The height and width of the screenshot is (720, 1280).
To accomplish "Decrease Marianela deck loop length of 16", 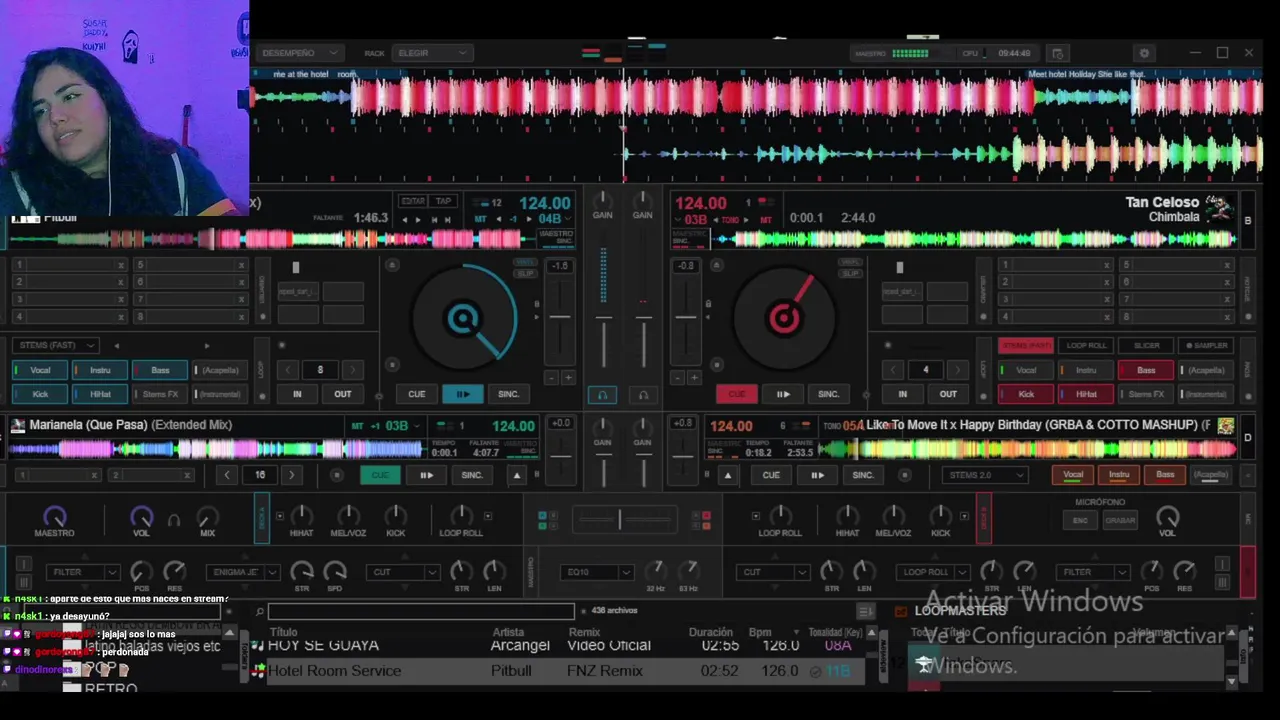I will pos(228,475).
